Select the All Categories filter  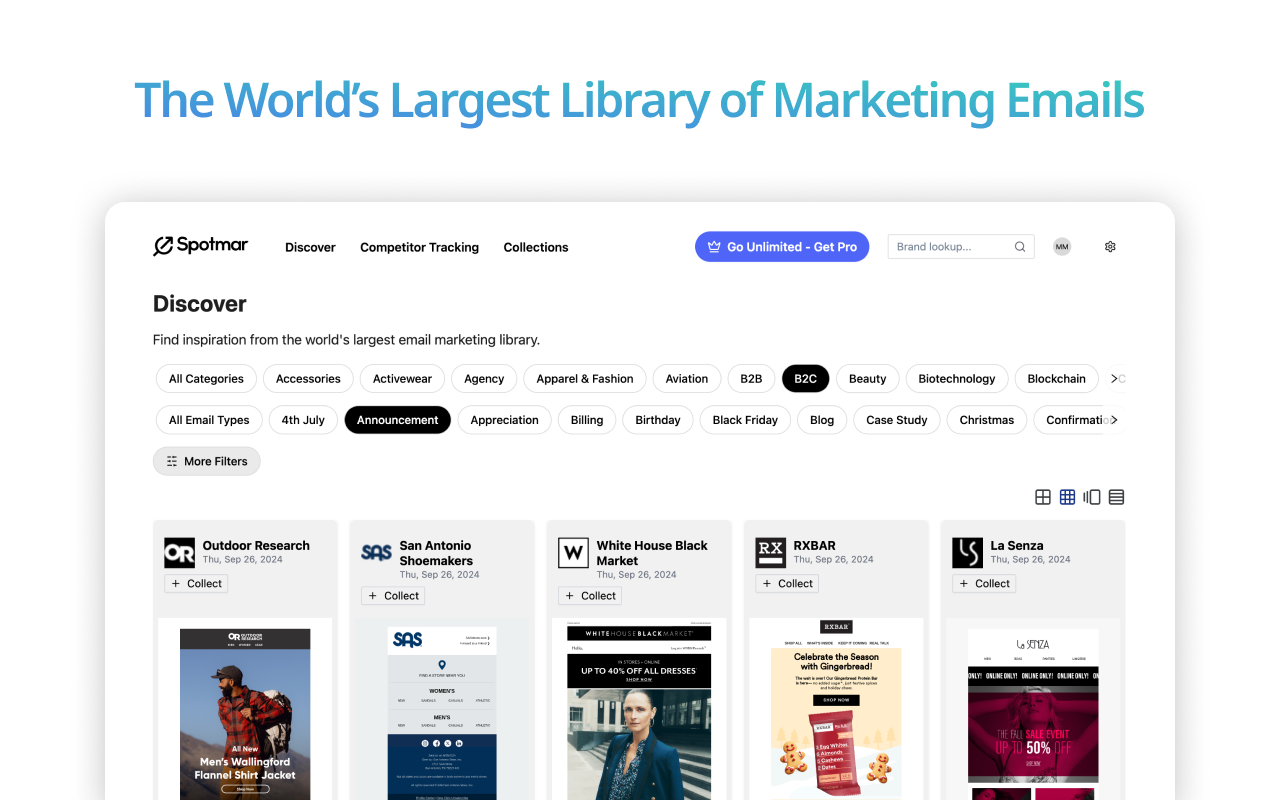pyautogui.click(x=206, y=379)
